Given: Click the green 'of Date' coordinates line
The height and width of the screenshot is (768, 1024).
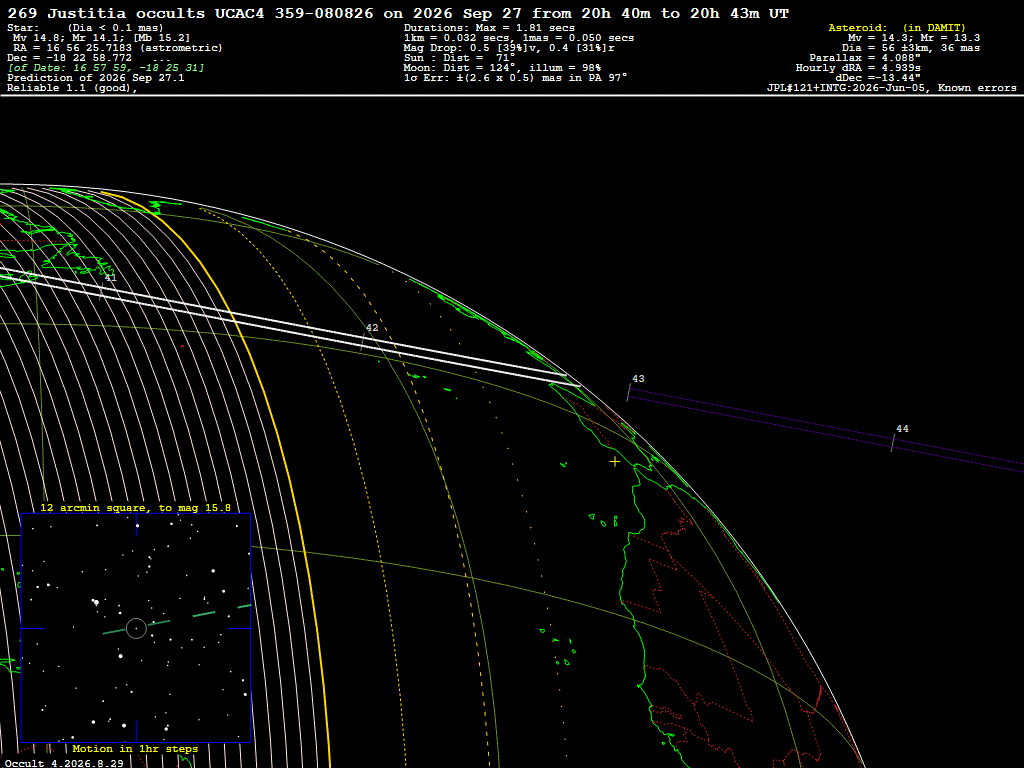Looking at the screenshot, I should click(x=106, y=68).
